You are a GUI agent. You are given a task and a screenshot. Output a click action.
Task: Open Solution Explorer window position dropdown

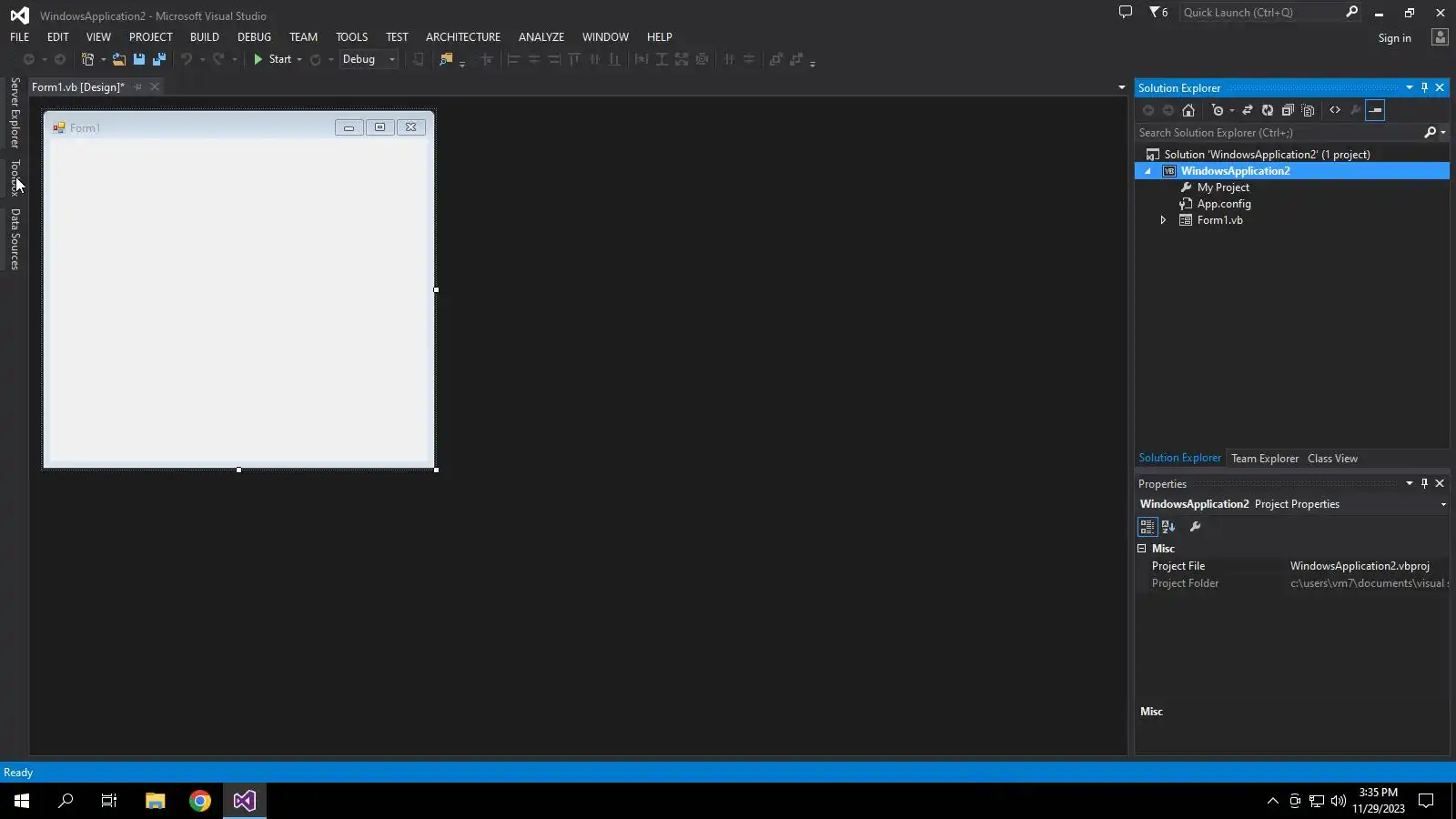click(x=1410, y=88)
